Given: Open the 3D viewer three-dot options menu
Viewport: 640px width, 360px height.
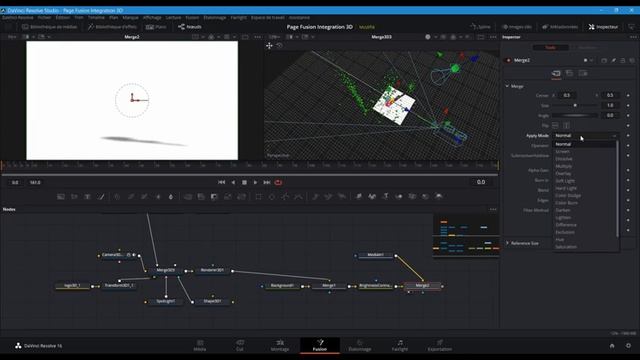Looking at the screenshot, I should 493,37.
